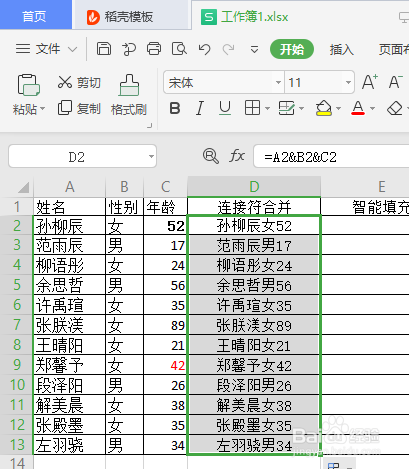
Task: Click cell with 连接符合并
Action: tap(254, 207)
